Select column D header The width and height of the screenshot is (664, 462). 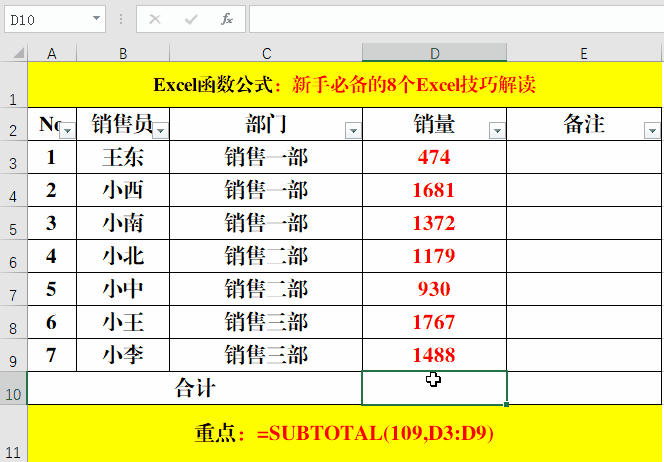click(x=434, y=53)
